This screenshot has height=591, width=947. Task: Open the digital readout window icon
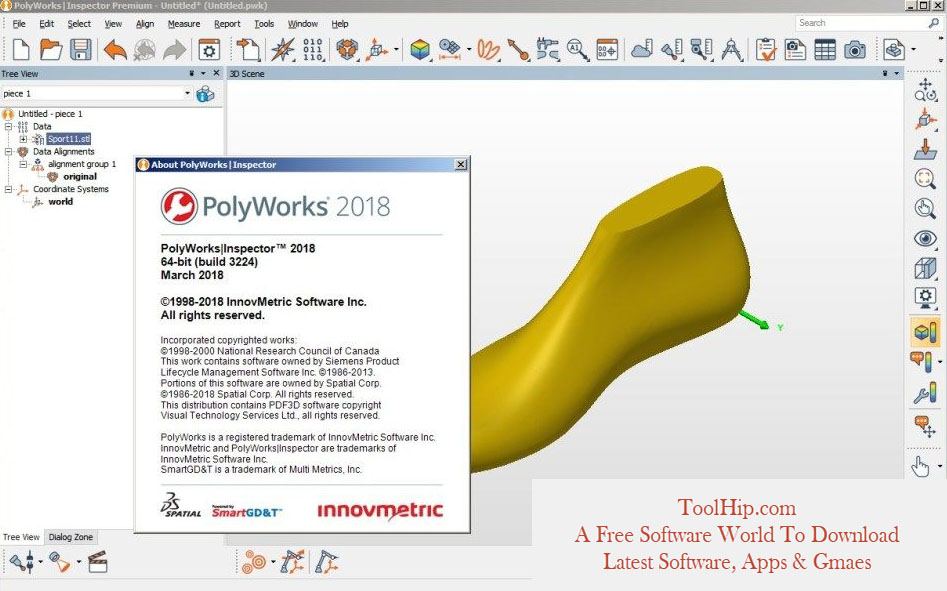click(607, 50)
